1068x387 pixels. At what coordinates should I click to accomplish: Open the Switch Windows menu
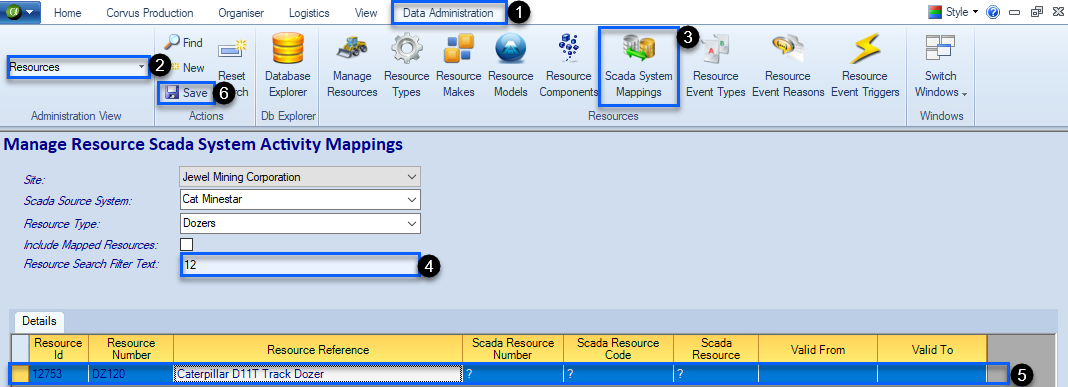(x=940, y=66)
